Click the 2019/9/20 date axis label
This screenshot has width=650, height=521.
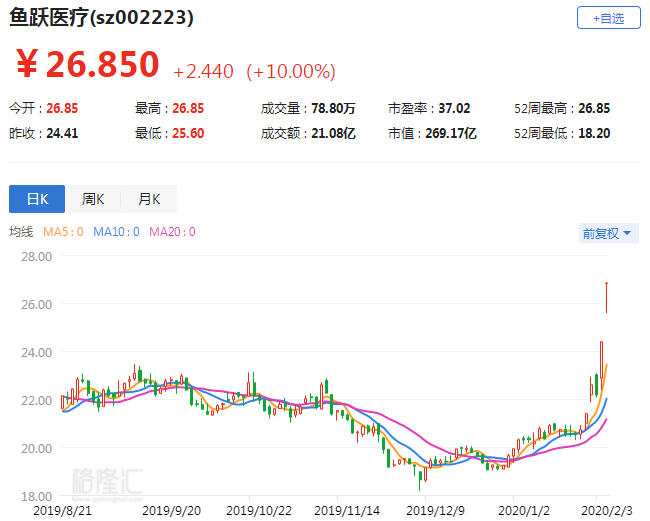(x=171, y=511)
